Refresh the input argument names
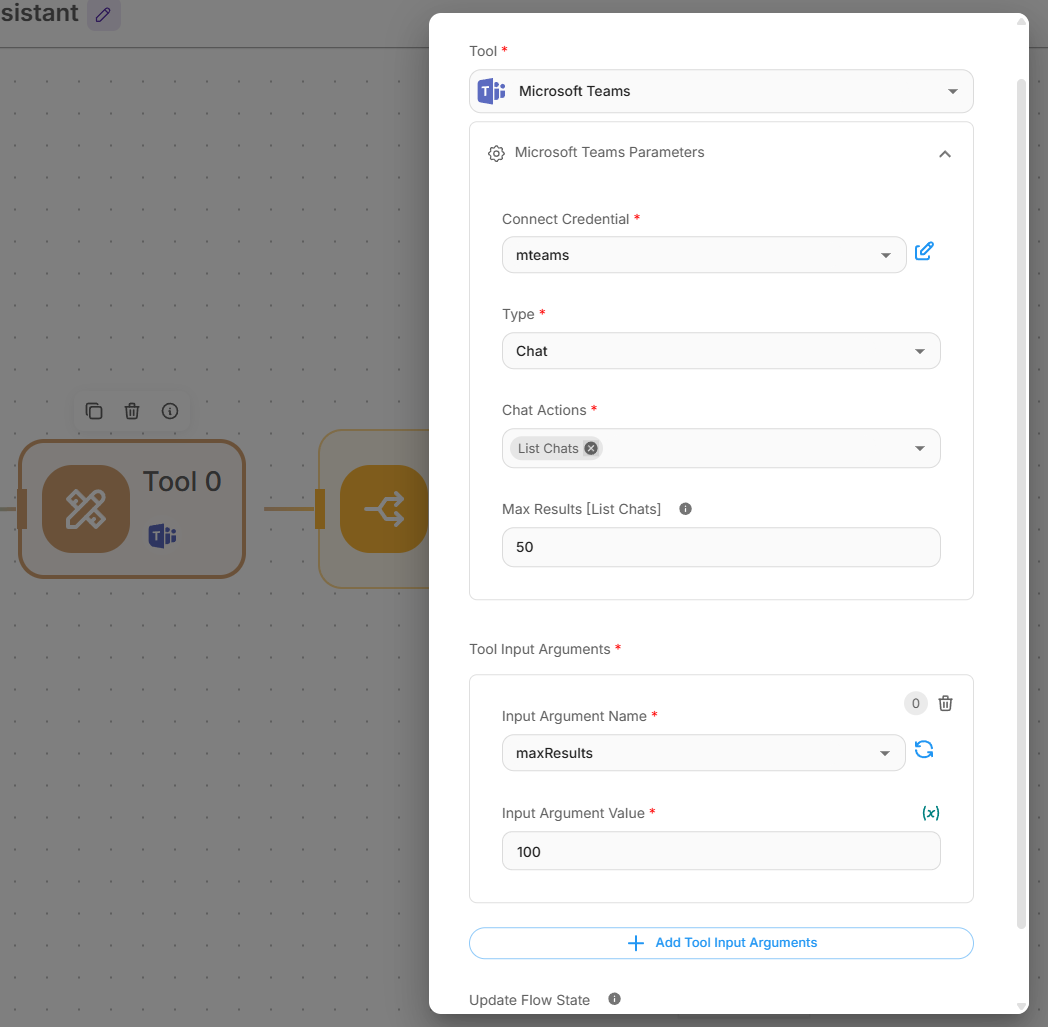The width and height of the screenshot is (1048, 1027). [x=924, y=749]
